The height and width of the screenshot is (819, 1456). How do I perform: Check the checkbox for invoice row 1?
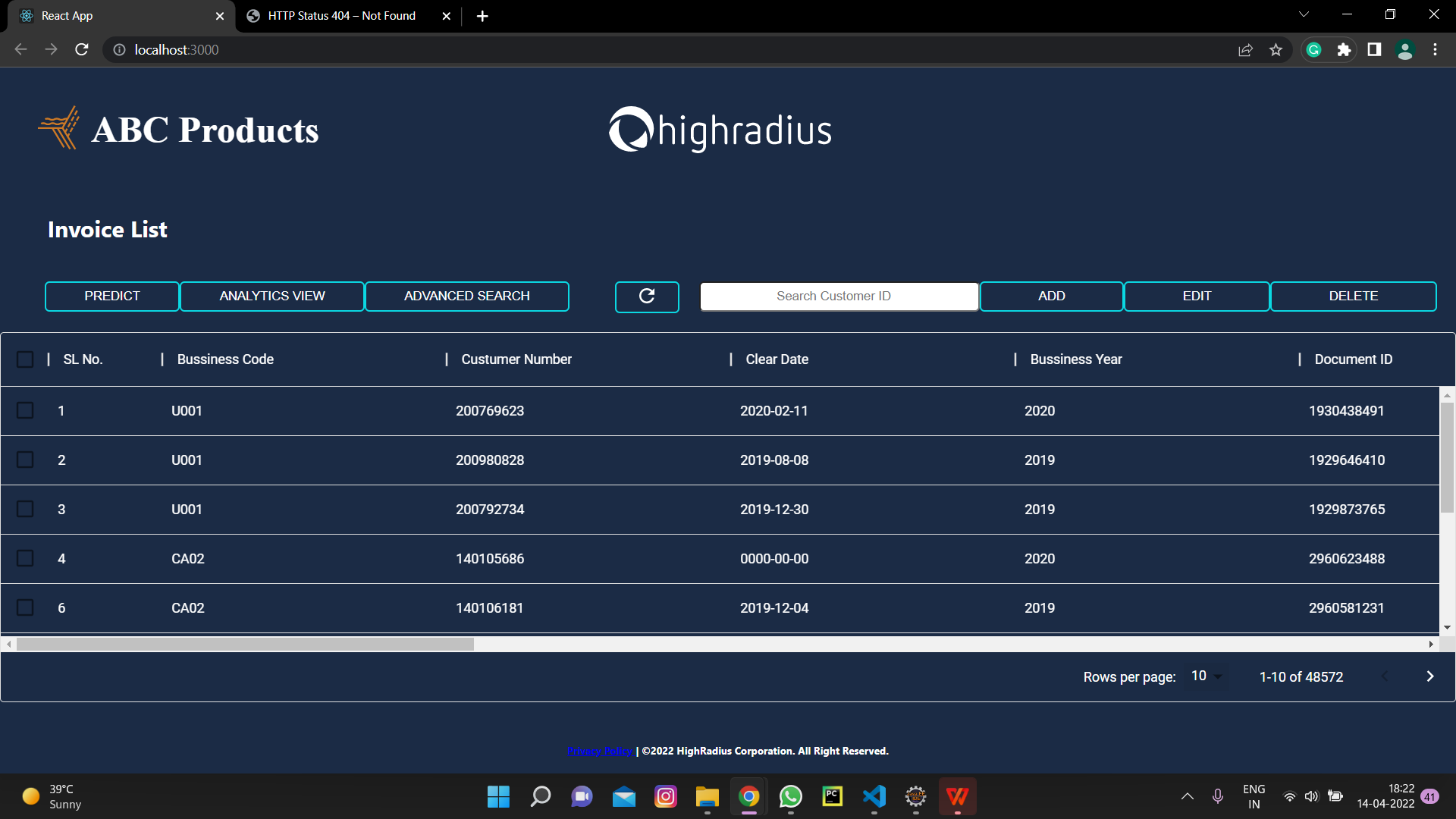click(x=25, y=410)
